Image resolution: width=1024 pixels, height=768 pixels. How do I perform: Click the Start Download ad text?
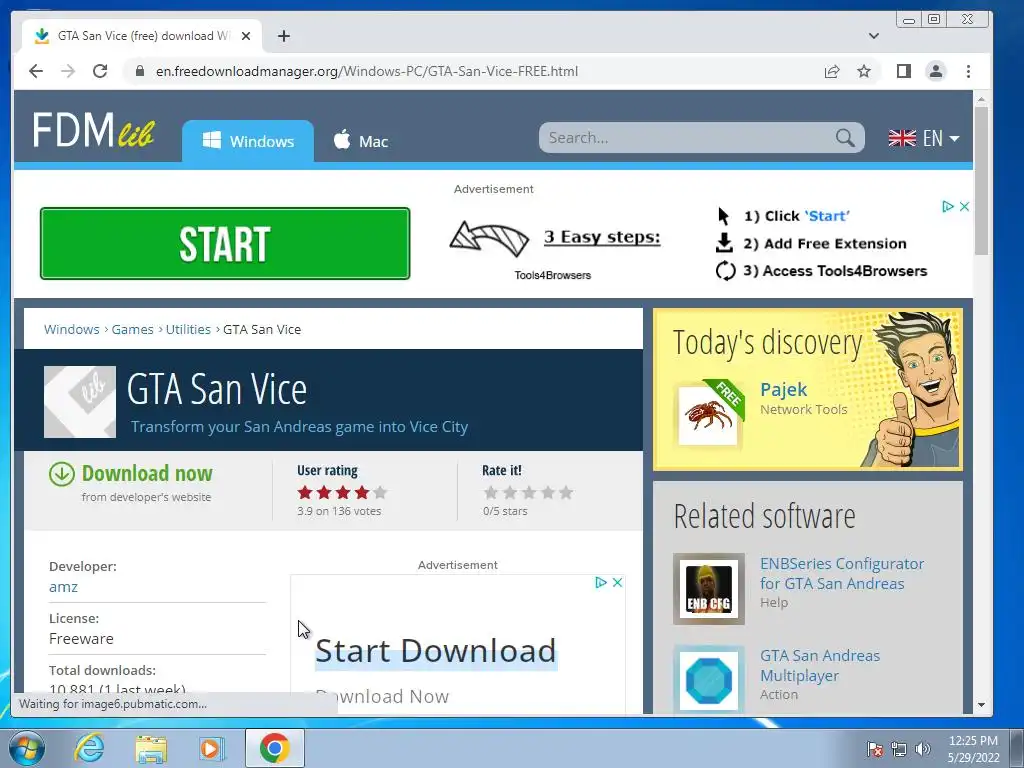[x=436, y=651]
